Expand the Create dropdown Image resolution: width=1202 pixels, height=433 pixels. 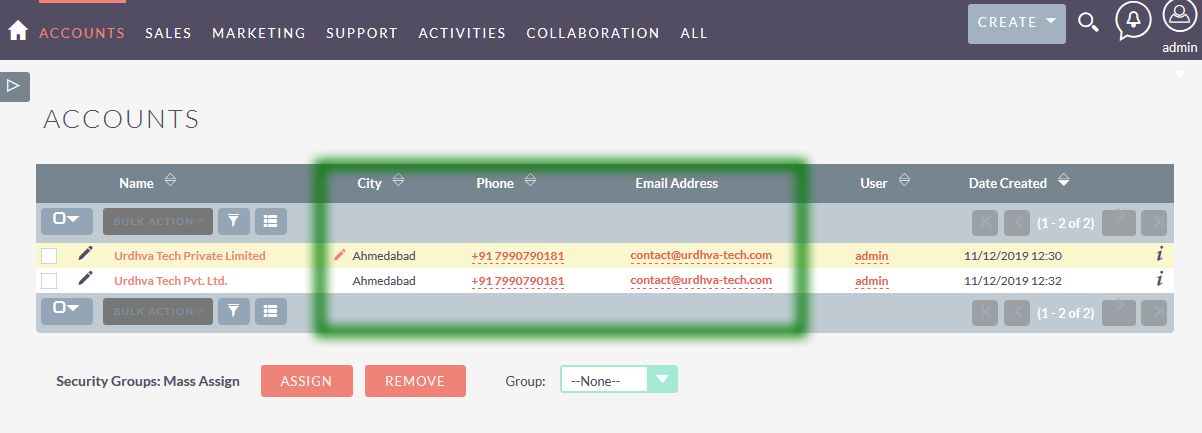1017,23
